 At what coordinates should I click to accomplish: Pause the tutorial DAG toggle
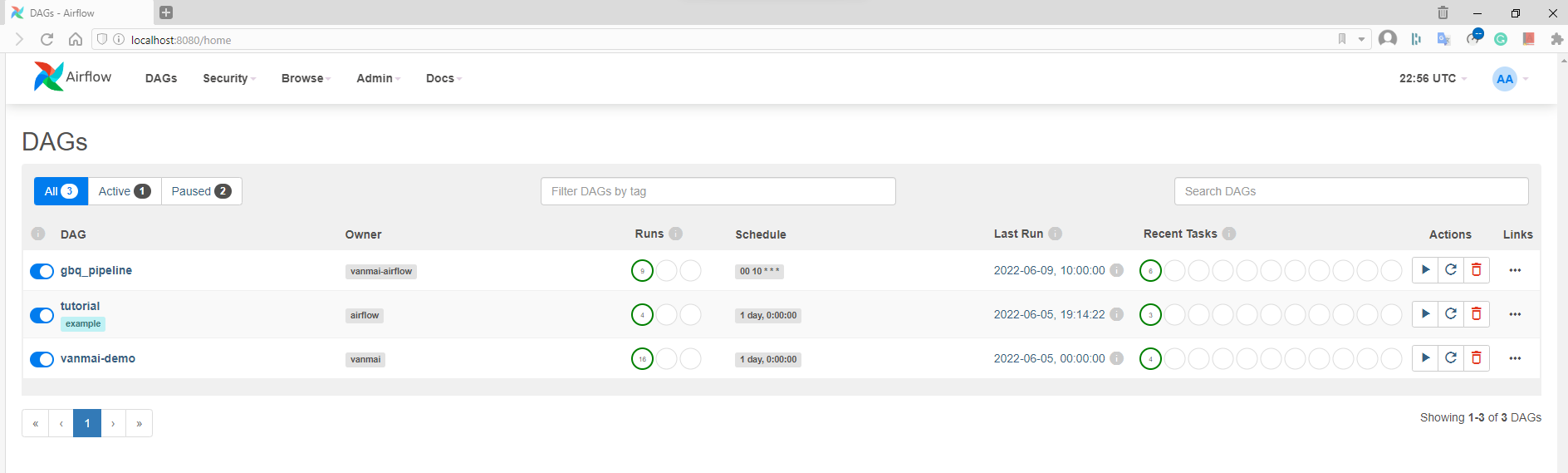click(x=42, y=315)
